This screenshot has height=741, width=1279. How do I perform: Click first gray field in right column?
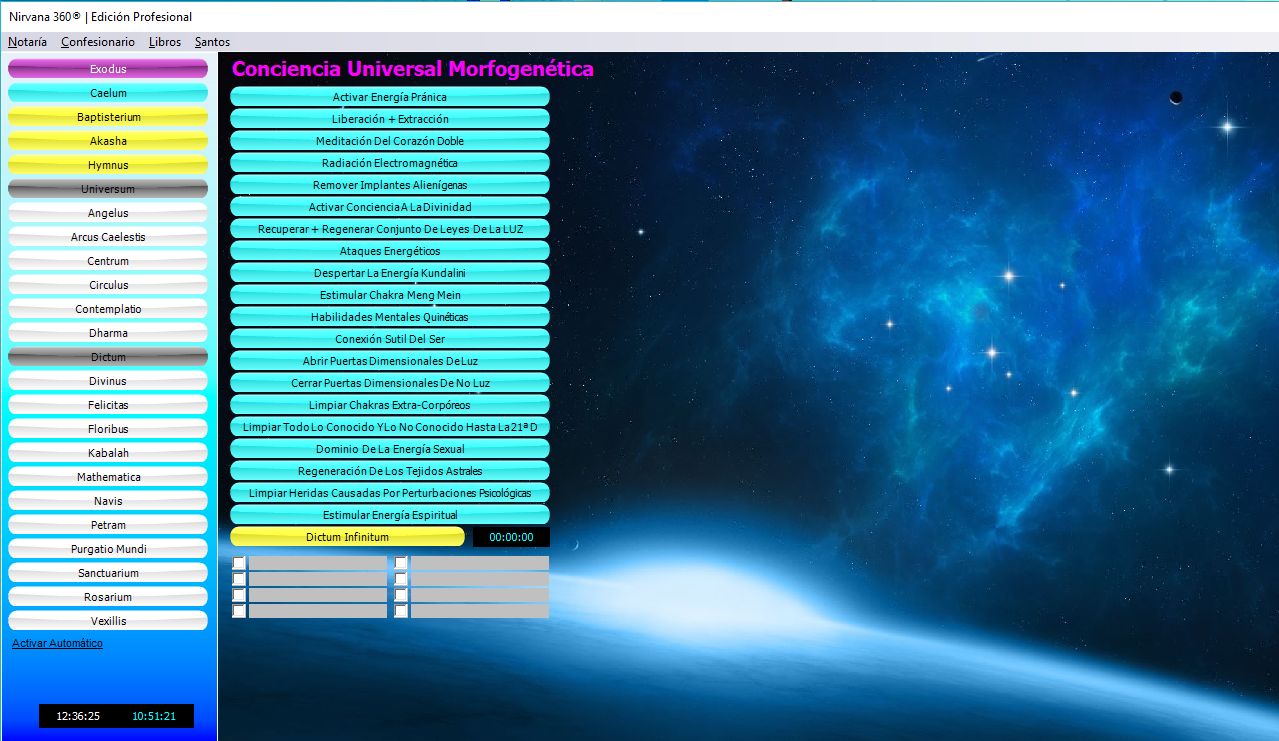(x=480, y=563)
